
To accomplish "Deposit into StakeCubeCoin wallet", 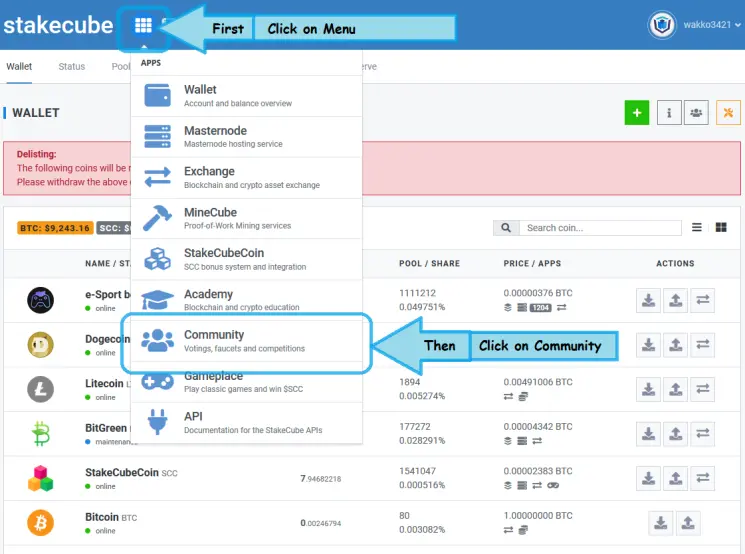I will tap(649, 478).
